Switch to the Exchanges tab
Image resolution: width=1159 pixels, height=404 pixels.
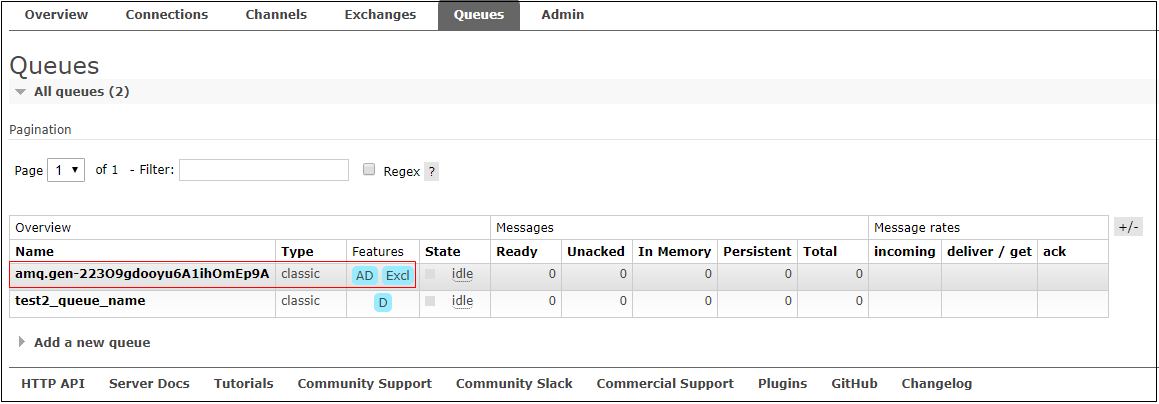tap(380, 15)
